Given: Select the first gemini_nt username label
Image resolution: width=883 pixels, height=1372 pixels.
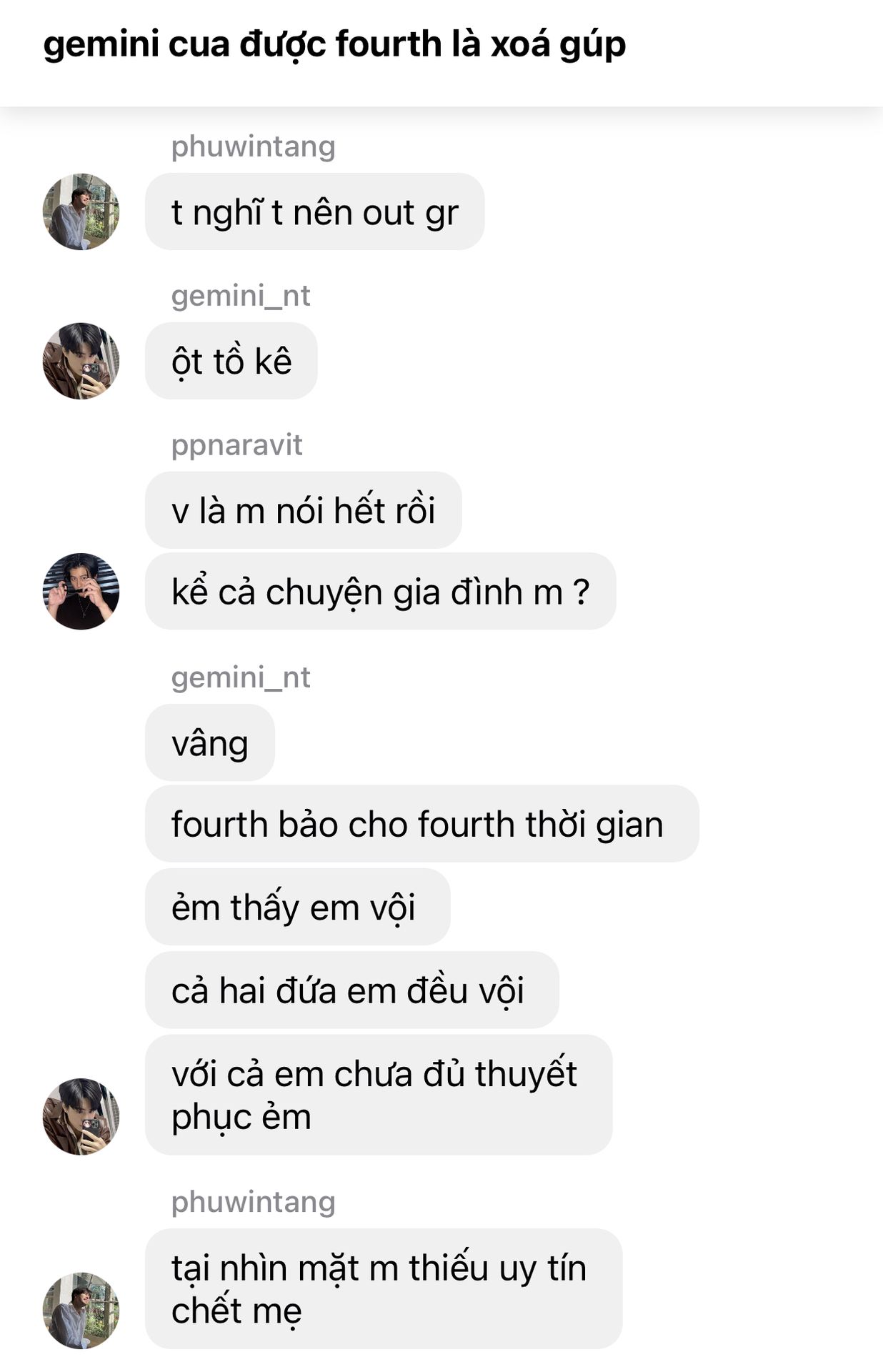Looking at the screenshot, I should [241, 295].
